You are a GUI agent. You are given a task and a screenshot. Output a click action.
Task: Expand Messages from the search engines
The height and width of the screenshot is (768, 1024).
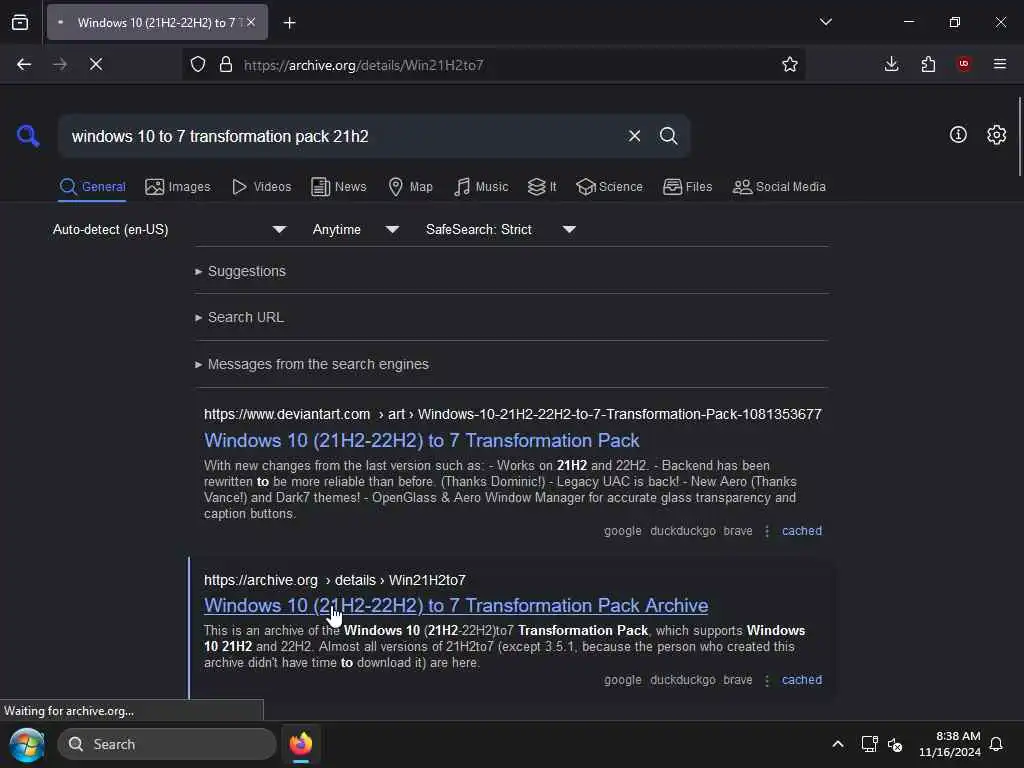312,364
